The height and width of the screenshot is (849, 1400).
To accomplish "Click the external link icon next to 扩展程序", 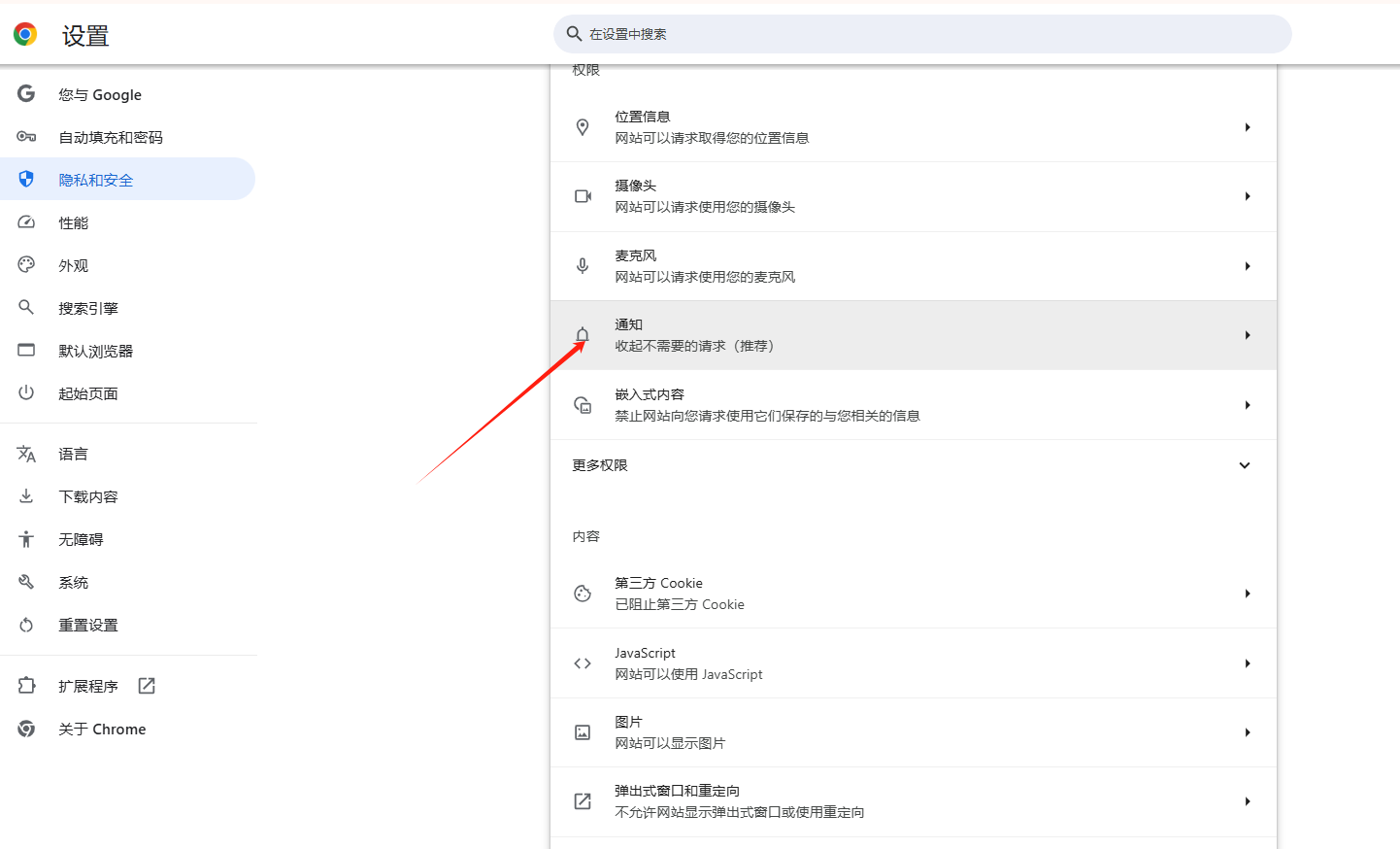I will (x=147, y=686).
